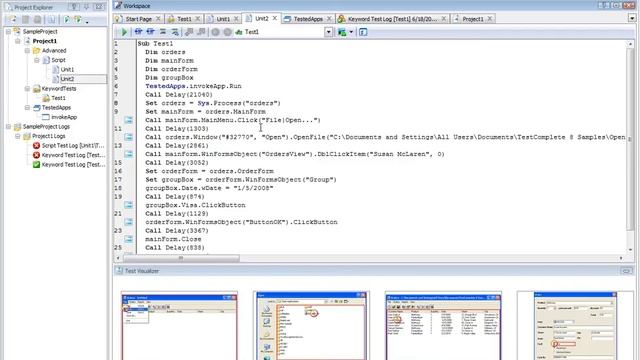Click the first grey circle icon in editor toolbar

215,32
